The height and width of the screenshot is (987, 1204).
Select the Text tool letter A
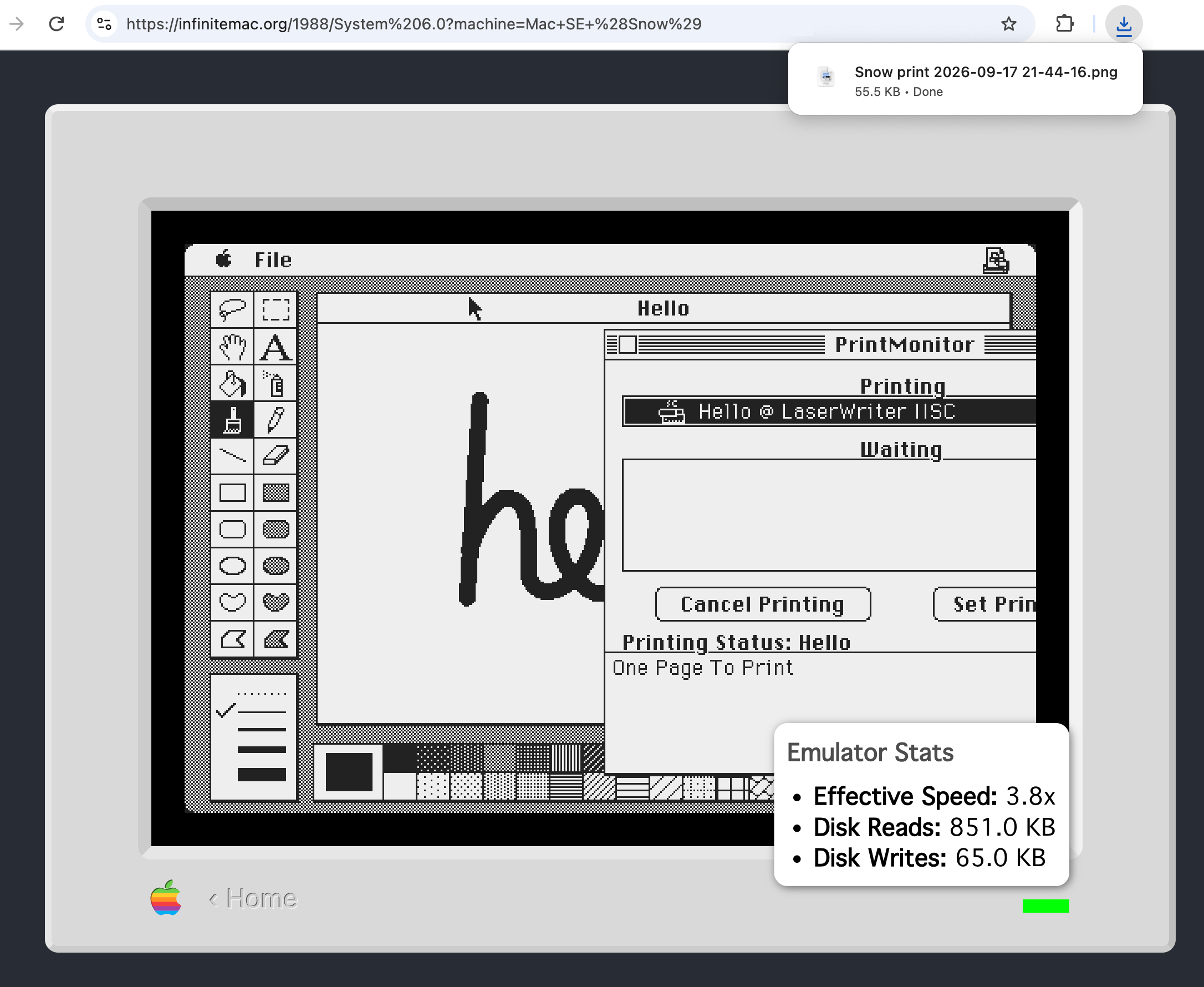pos(276,347)
